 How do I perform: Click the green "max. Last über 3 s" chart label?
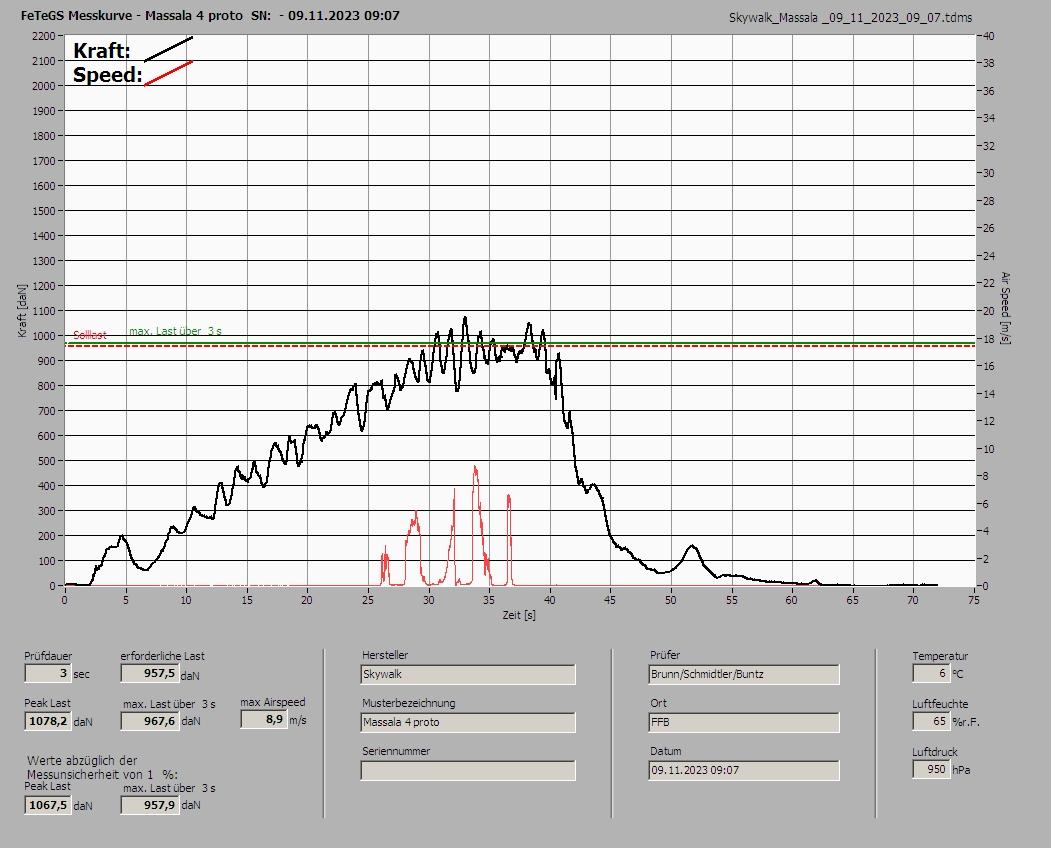click(x=175, y=331)
